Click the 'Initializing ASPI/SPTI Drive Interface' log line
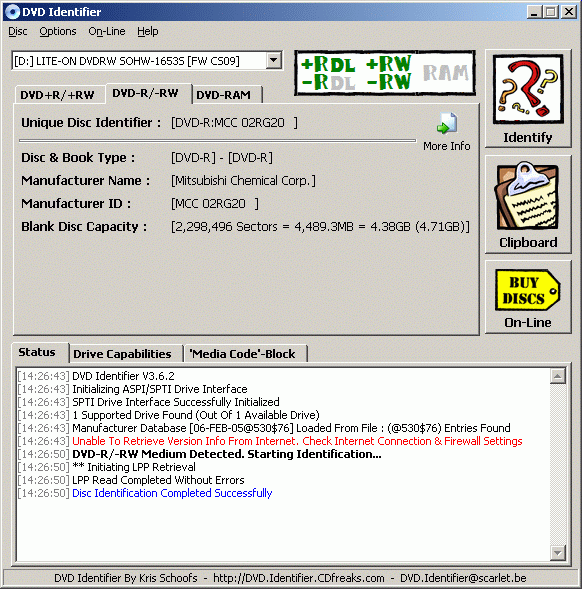582x589 pixels. (160, 389)
